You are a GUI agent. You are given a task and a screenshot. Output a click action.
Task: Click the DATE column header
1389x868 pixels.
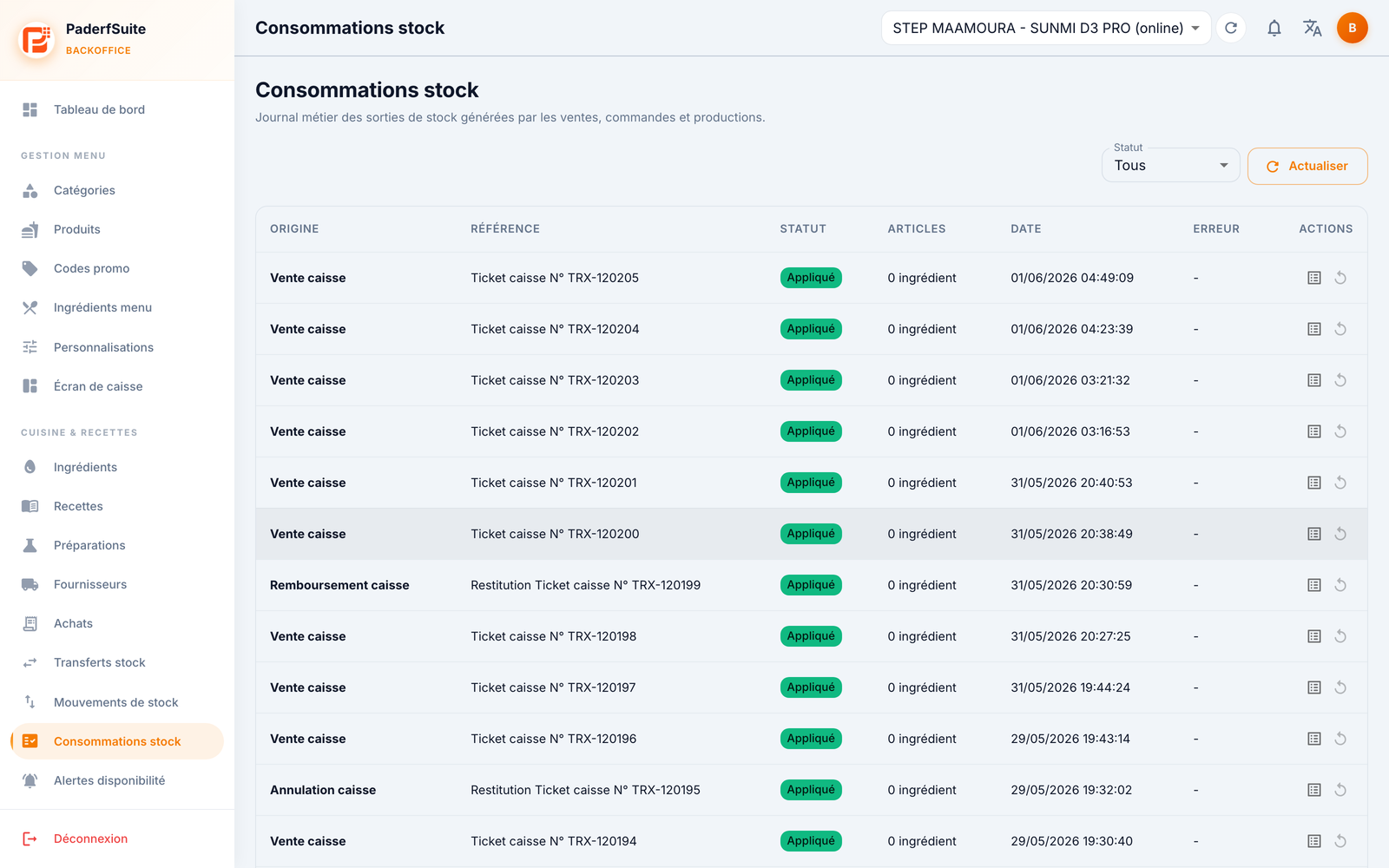click(1026, 229)
